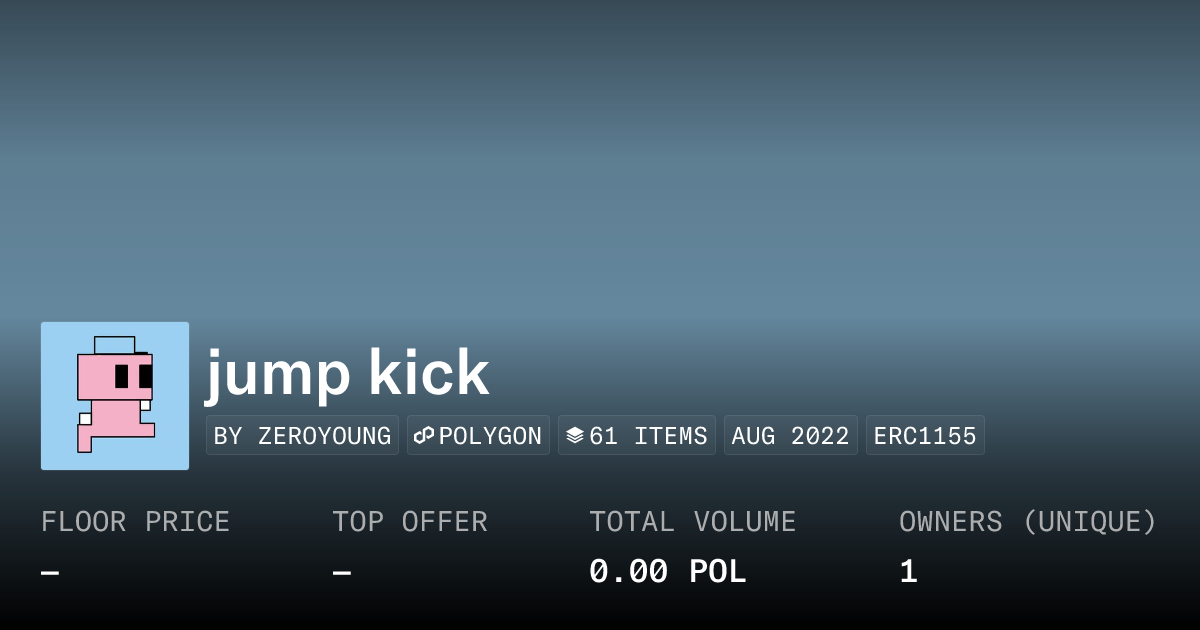This screenshot has height=630, width=1200.
Task: Select the POLYGON chain label
Action: 490,436
